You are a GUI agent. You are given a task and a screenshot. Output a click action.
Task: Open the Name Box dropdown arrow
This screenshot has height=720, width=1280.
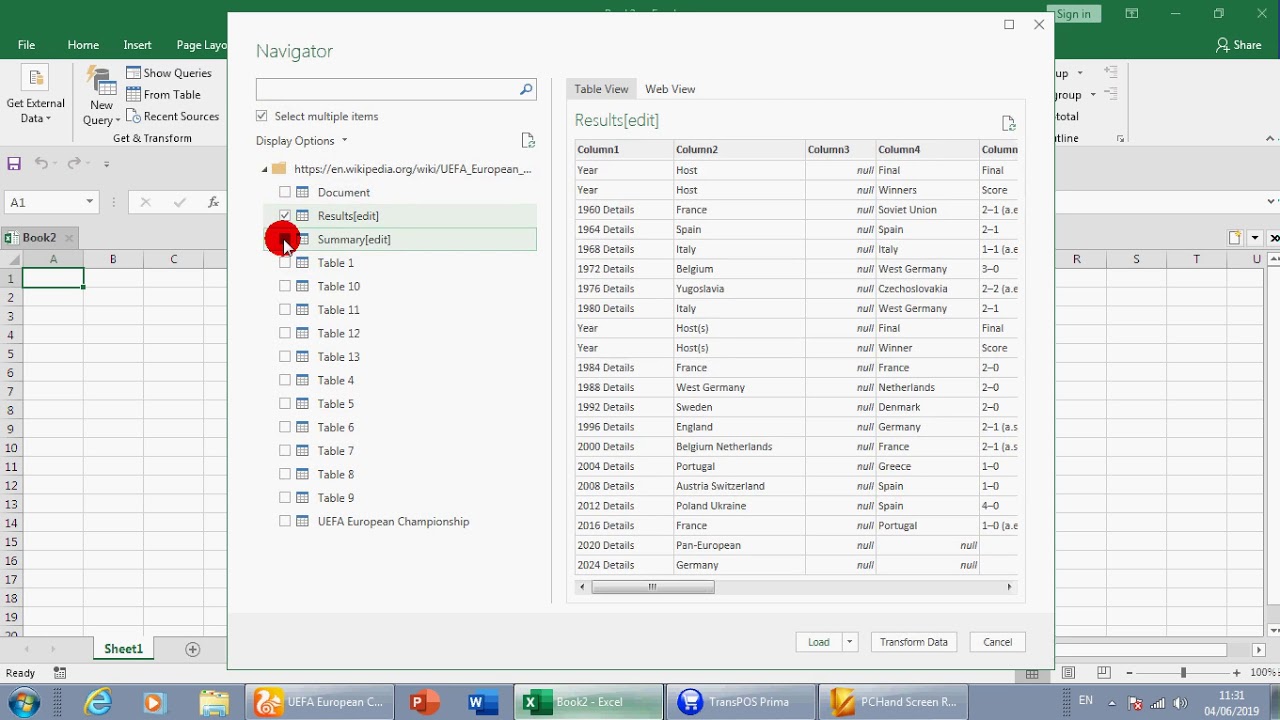pyautogui.click(x=89, y=202)
